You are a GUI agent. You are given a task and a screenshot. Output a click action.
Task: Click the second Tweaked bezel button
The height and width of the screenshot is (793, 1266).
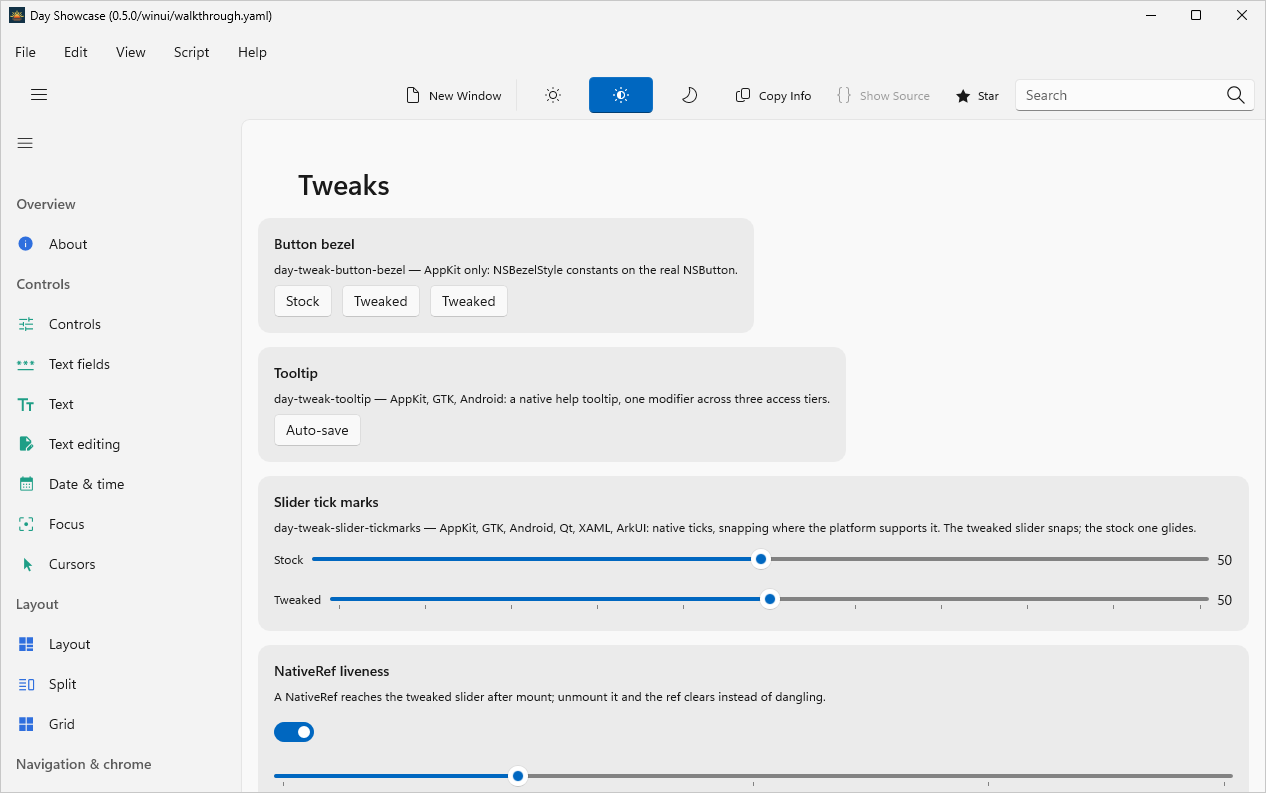(x=469, y=301)
